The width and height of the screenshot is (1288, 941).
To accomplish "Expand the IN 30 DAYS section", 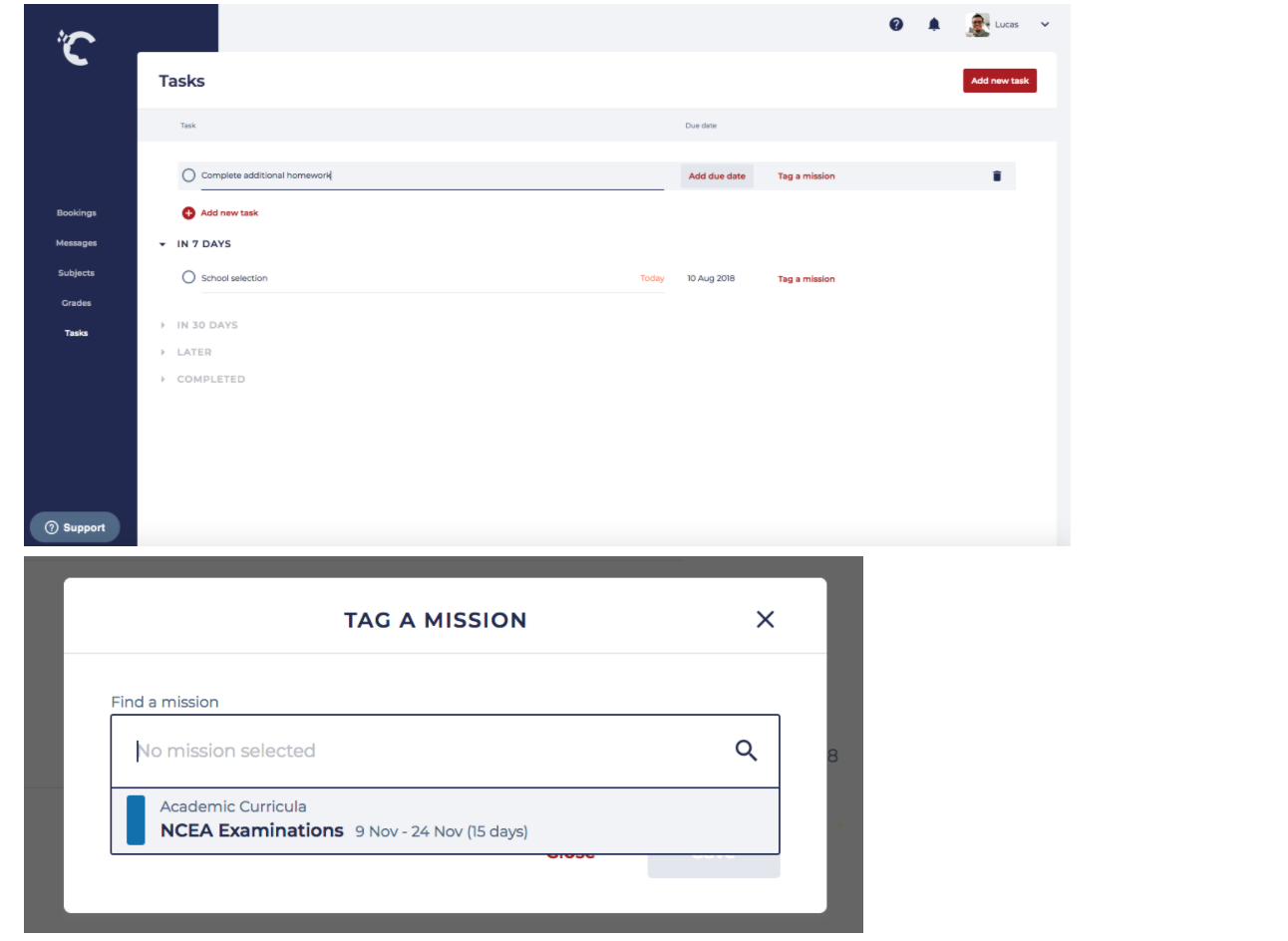I will [162, 326].
